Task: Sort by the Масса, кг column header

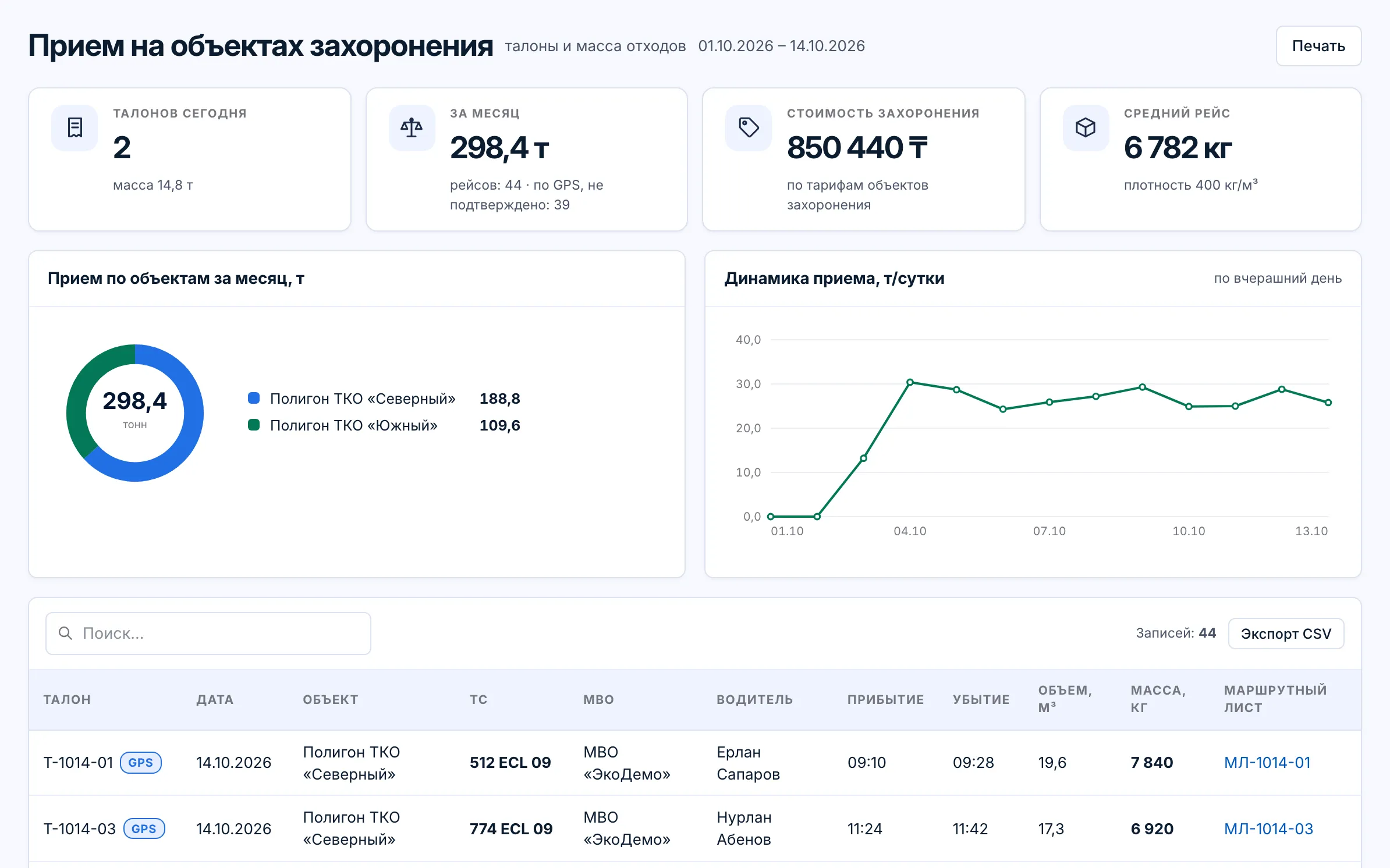Action: 1158,699
